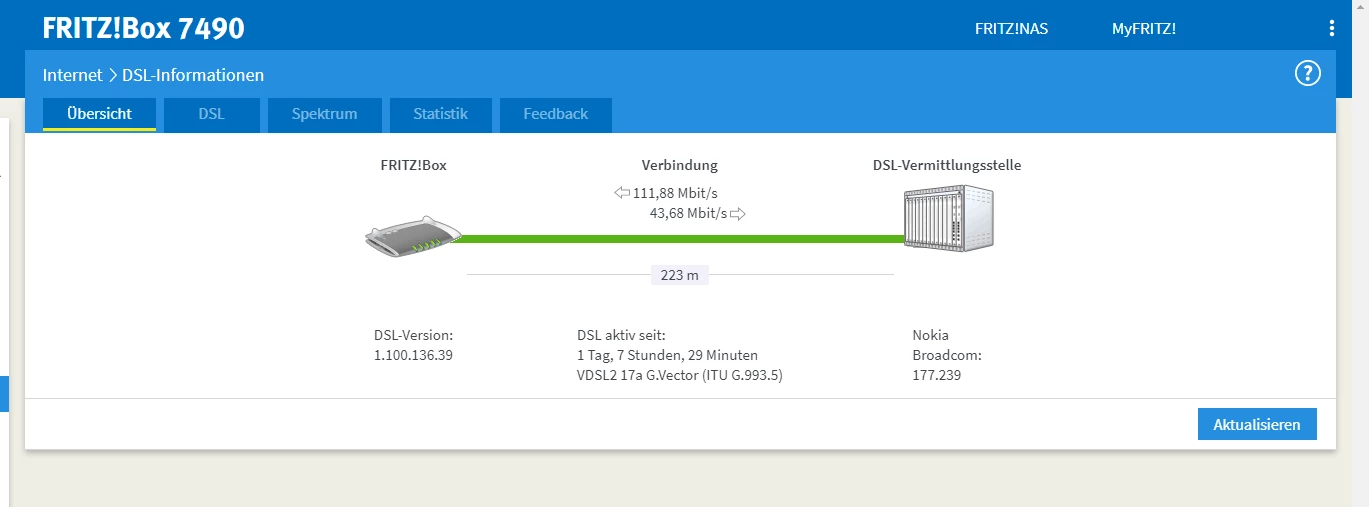
Task: Open the FRITZ!NAS link
Action: coord(1011,29)
